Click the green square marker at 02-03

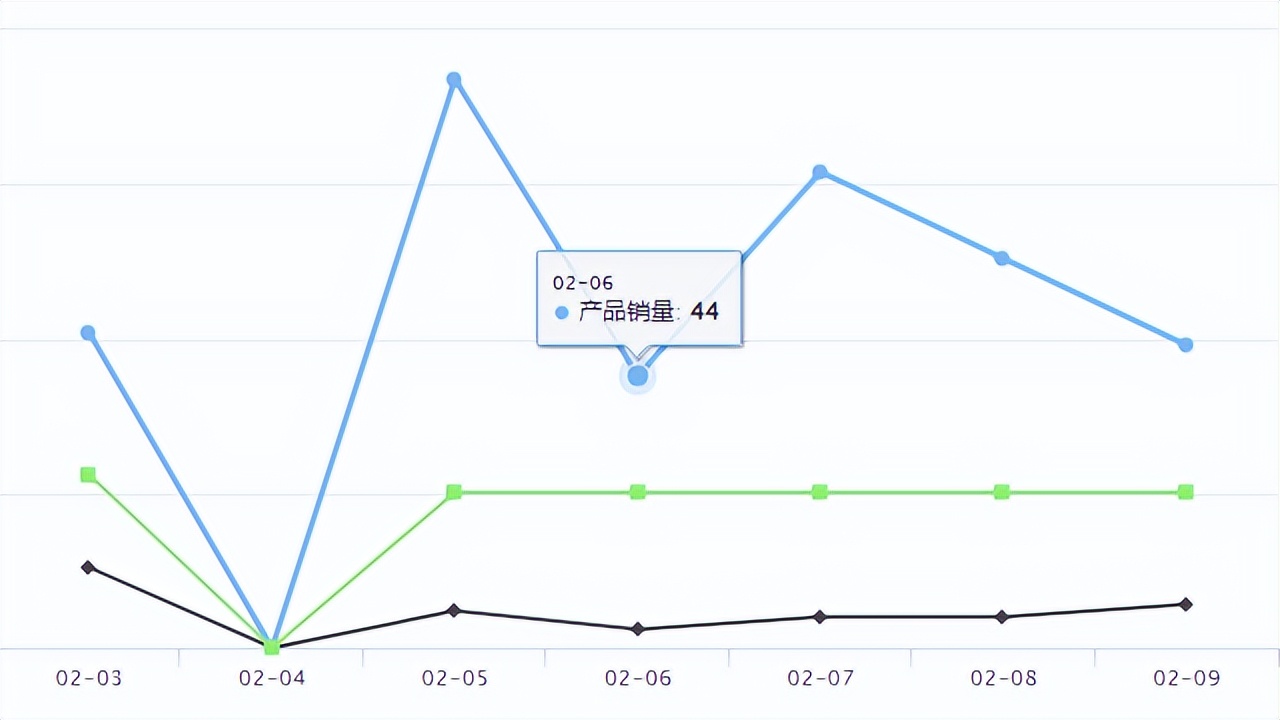click(x=88, y=474)
